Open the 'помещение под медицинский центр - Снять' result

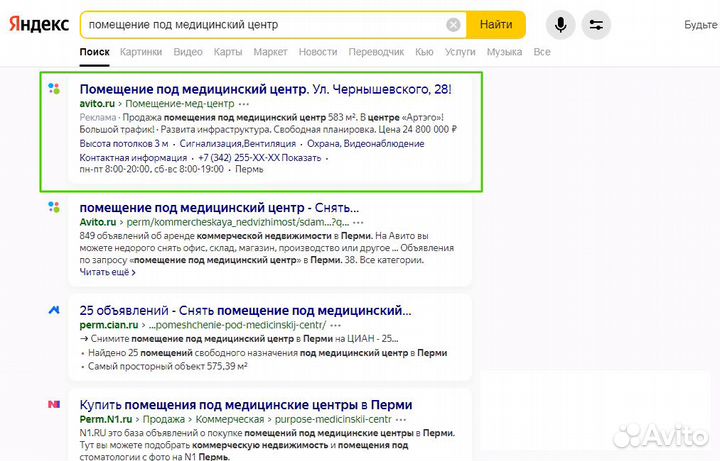219,208
